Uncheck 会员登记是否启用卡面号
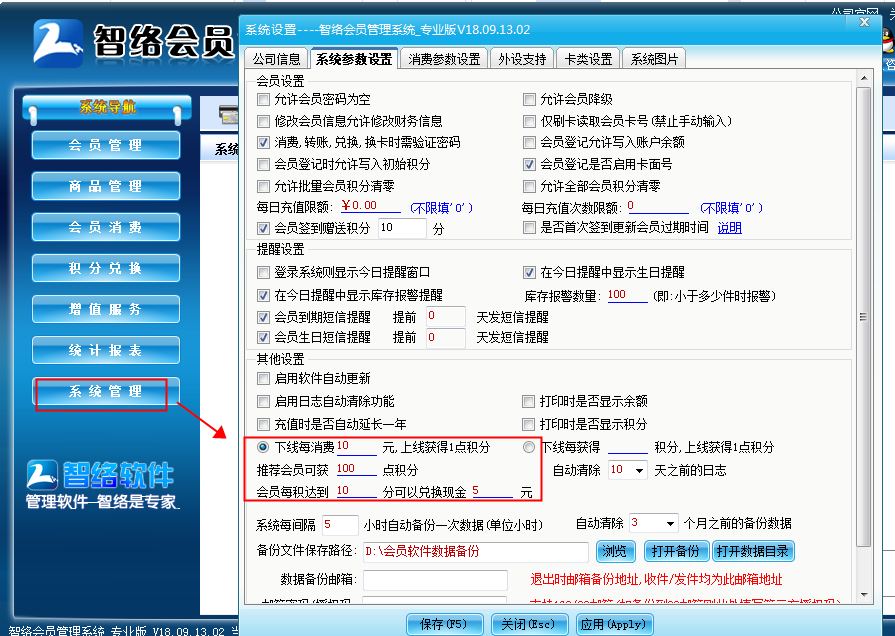Screen dimensions: 895x636 click(528, 166)
